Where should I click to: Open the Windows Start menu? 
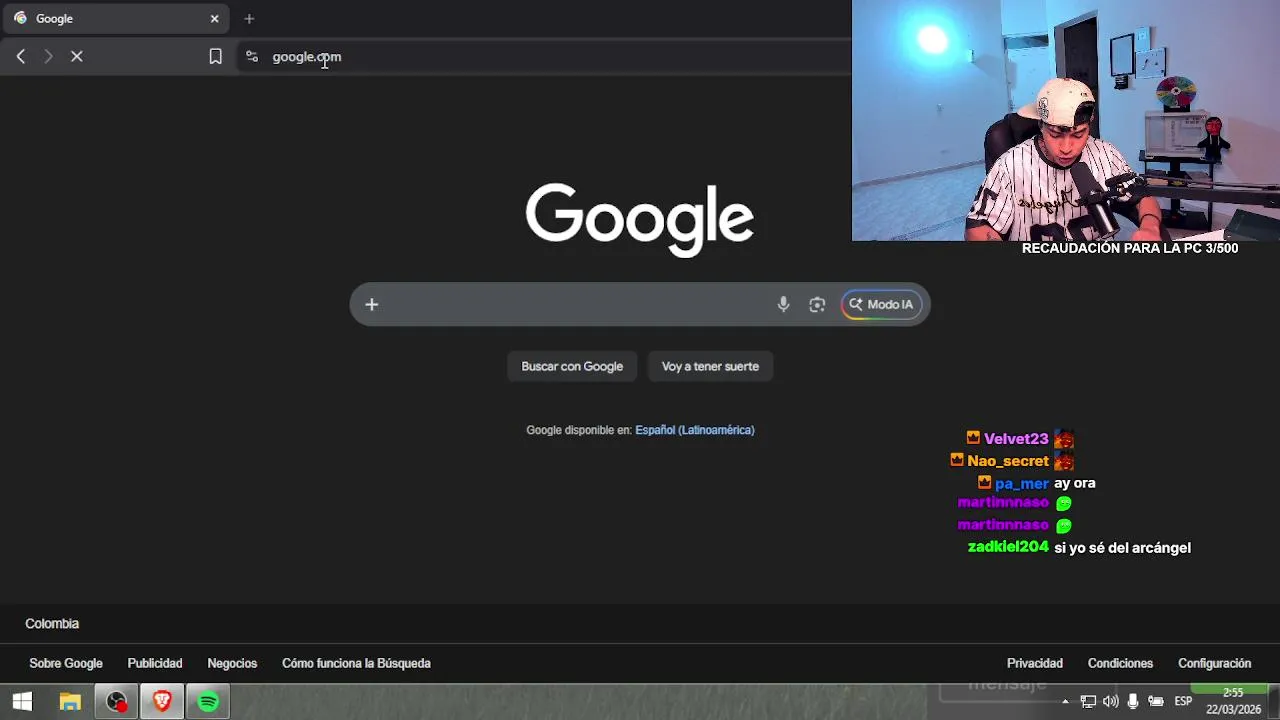[x=22, y=702]
